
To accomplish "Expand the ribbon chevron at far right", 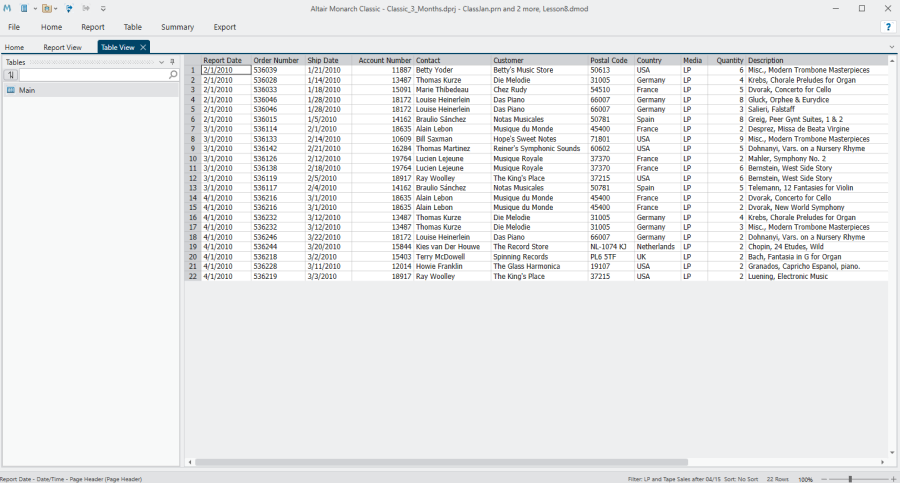I will [x=891, y=47].
